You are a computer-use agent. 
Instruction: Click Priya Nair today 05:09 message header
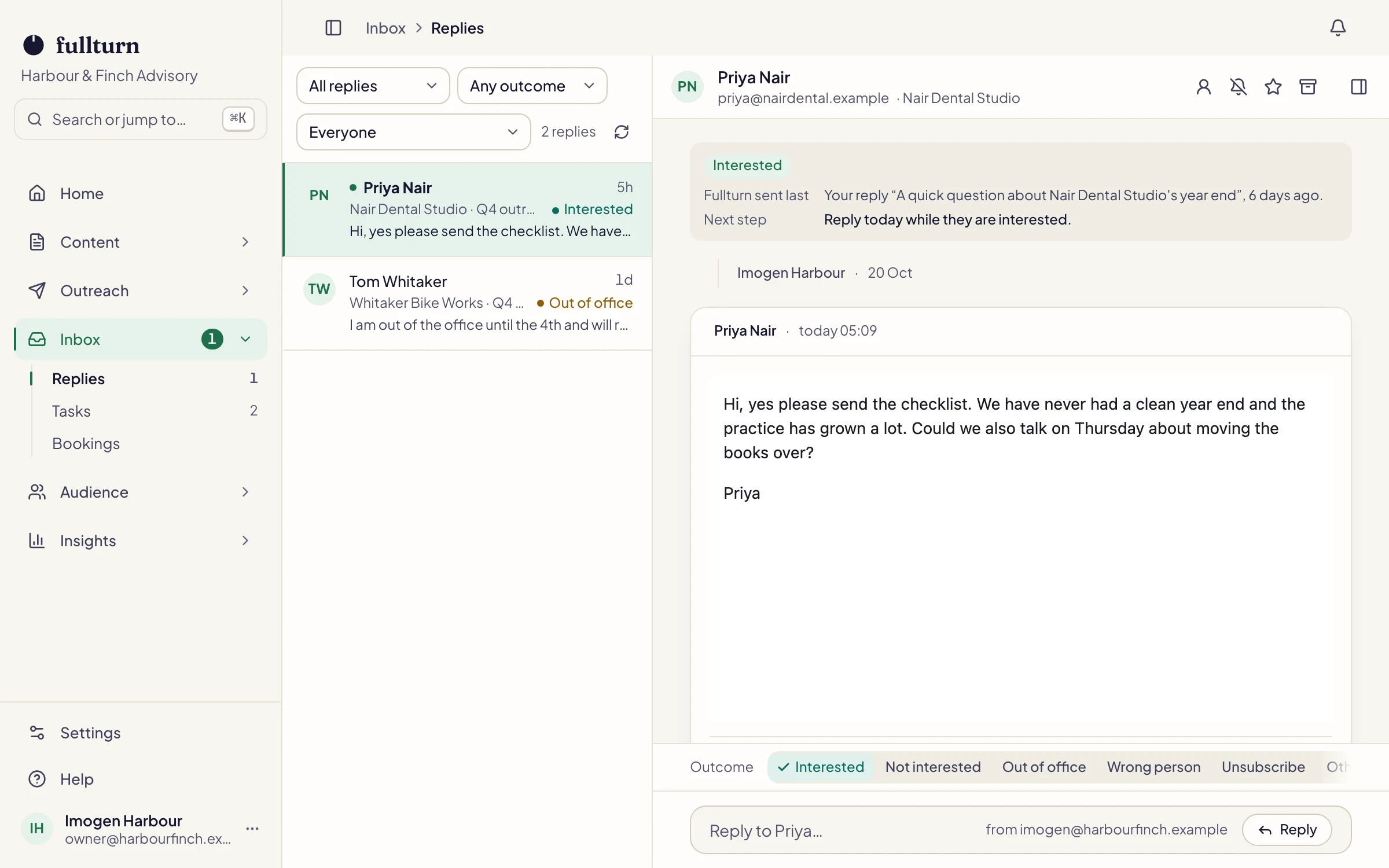pyautogui.click(x=1021, y=331)
